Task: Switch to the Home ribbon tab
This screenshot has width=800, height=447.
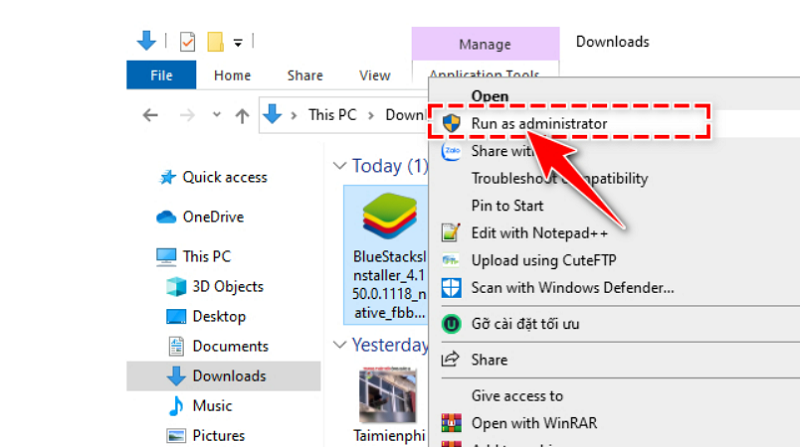Action: click(232, 75)
